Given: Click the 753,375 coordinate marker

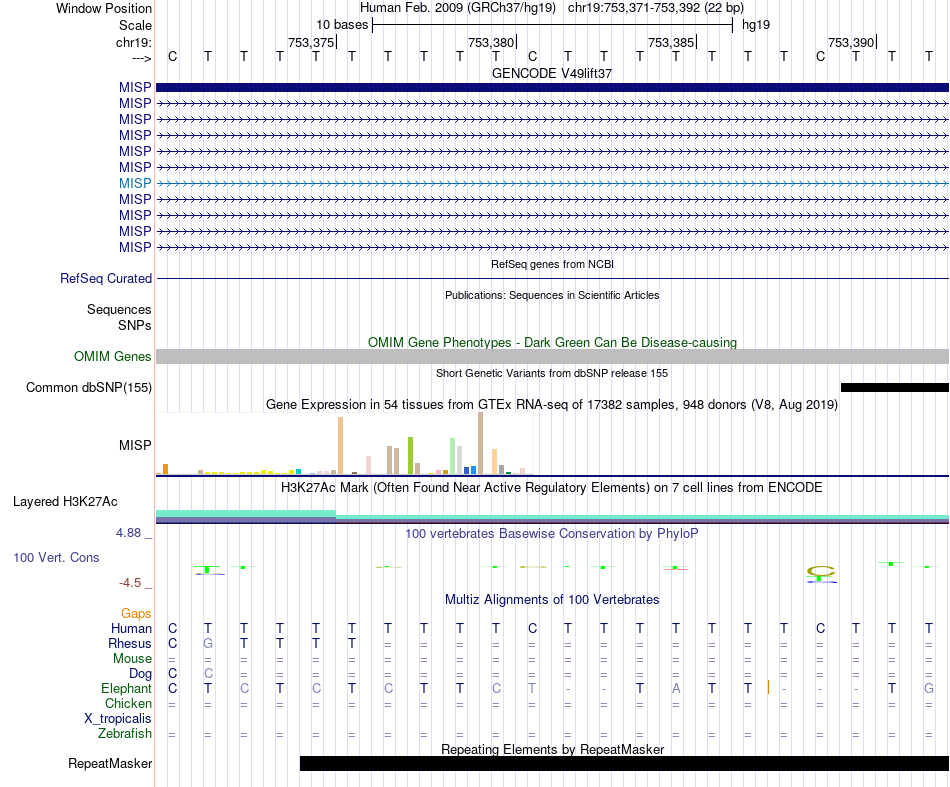Looking at the screenshot, I should tap(311, 42).
